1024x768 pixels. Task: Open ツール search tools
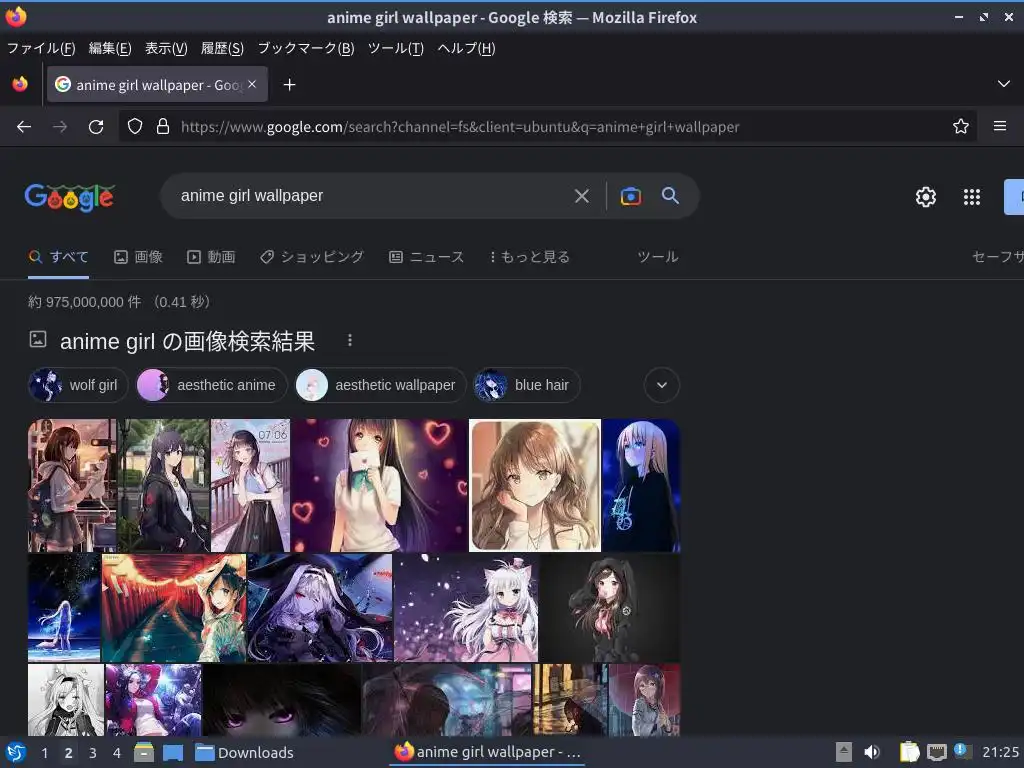tap(658, 257)
